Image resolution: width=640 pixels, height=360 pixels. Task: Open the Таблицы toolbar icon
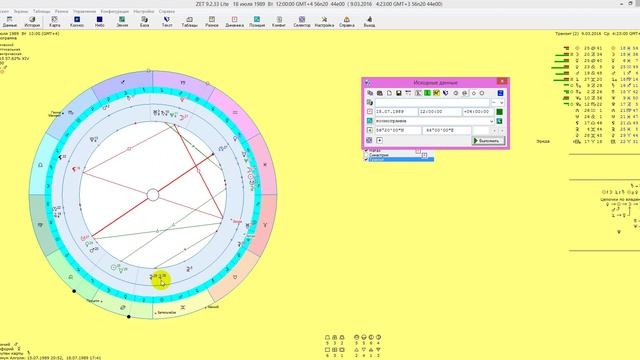(x=189, y=22)
